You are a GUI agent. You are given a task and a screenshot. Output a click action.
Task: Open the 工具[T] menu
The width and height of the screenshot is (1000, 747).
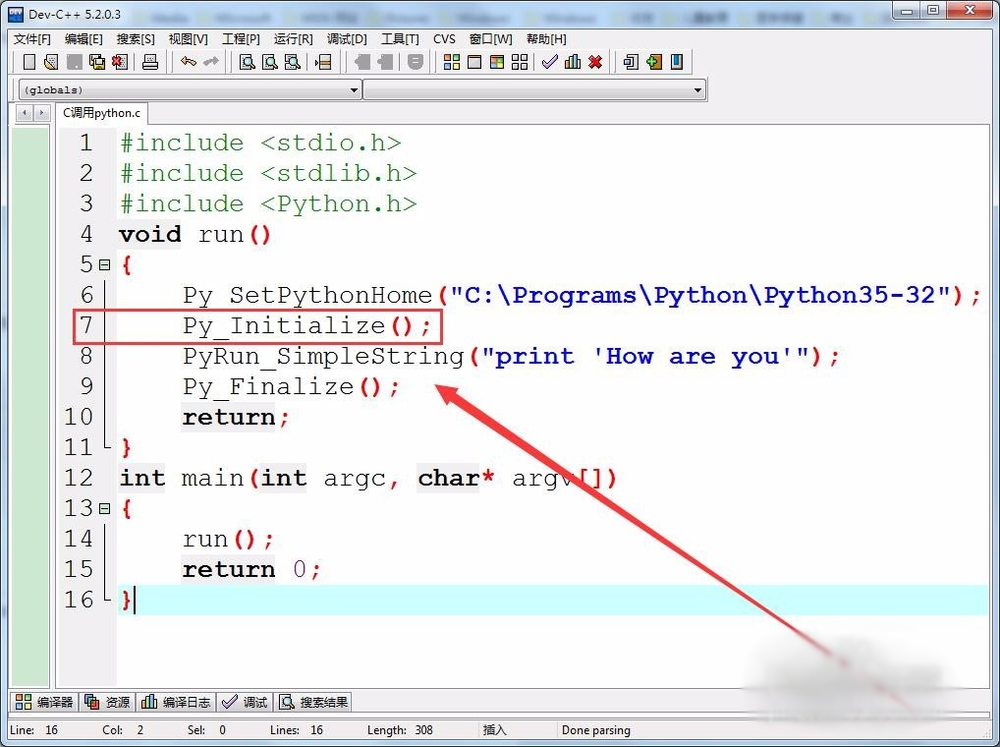coord(400,39)
